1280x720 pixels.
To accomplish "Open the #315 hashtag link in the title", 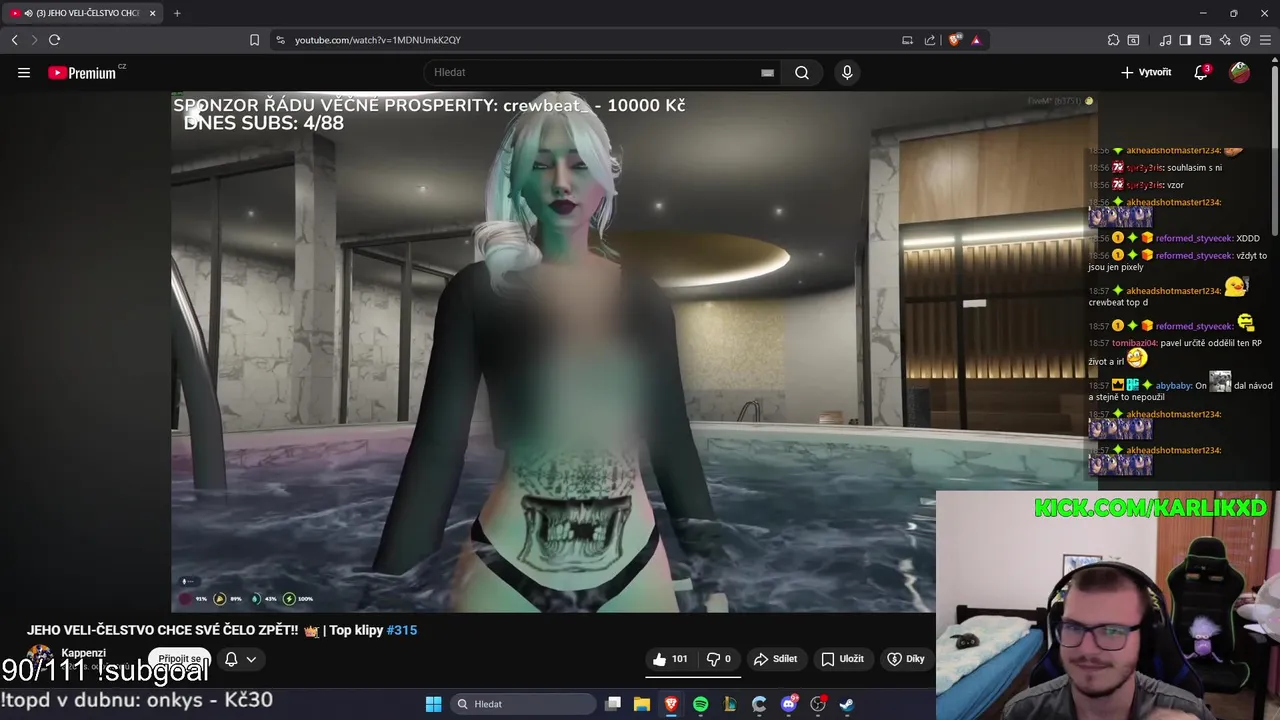I will click(x=402, y=630).
